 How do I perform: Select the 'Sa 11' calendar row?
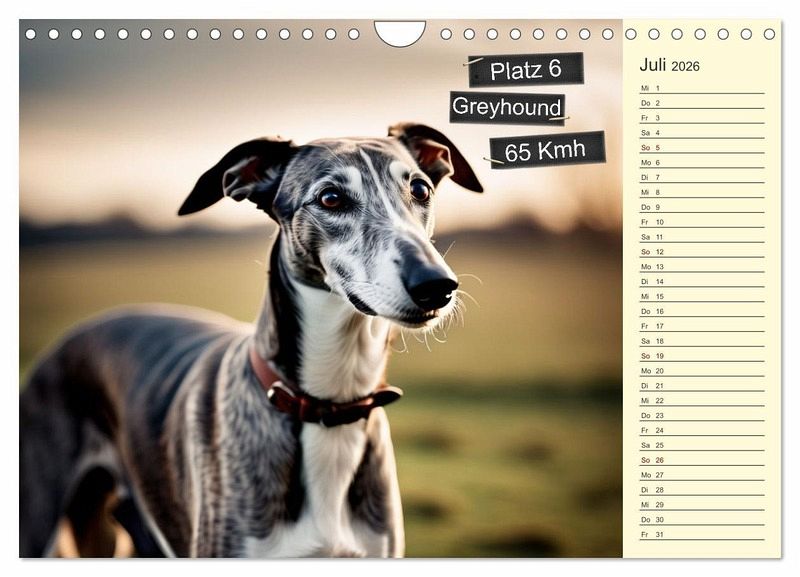coord(702,237)
